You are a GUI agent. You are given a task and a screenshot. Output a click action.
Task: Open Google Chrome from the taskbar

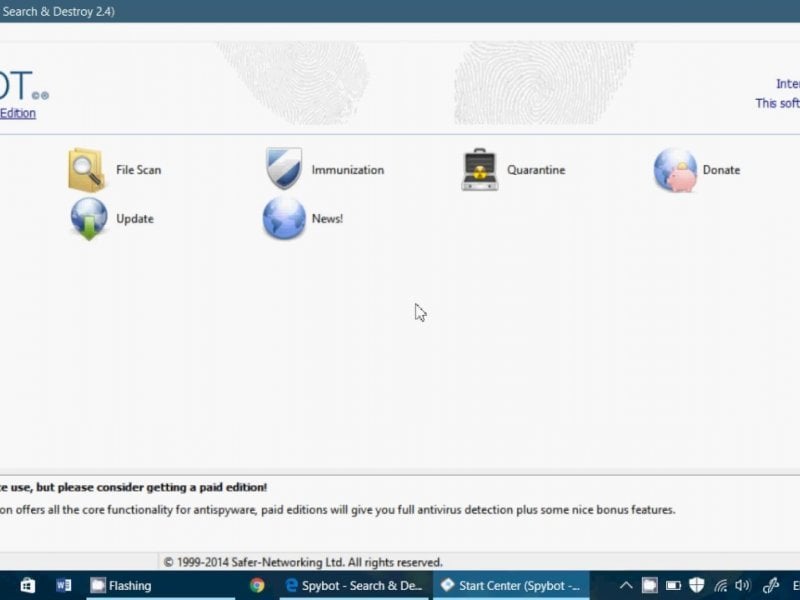point(257,585)
